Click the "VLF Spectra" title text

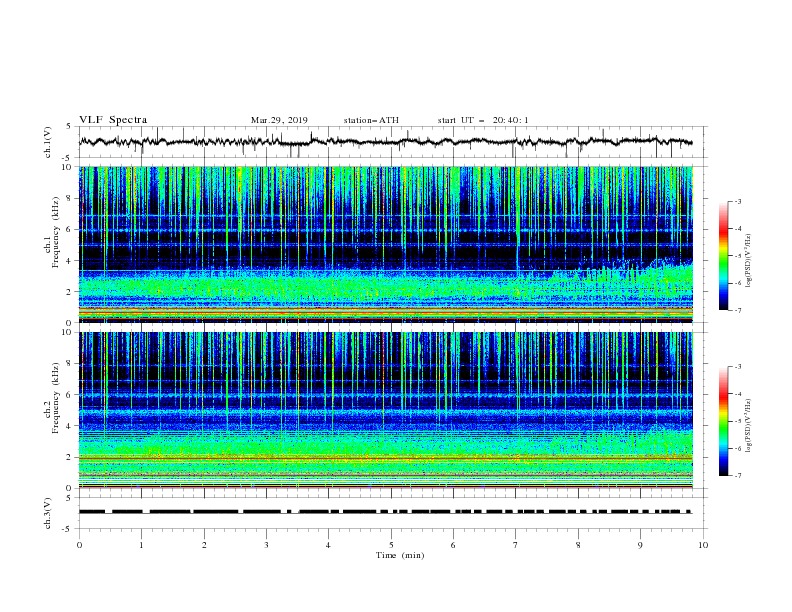coord(113,120)
